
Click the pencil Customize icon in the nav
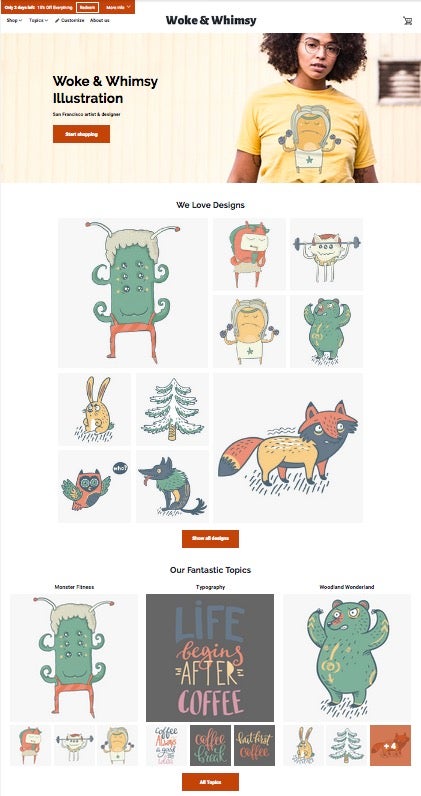(57, 20)
